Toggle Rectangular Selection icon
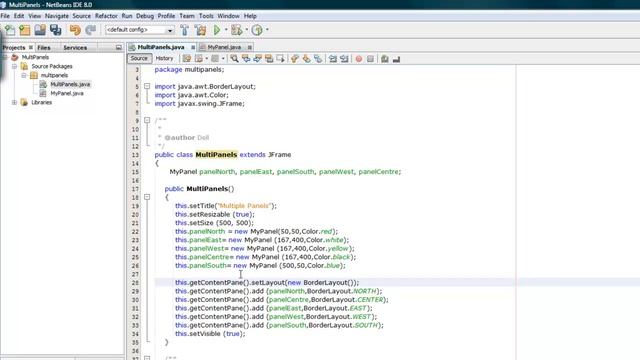This screenshot has width=640, height=360. tap(280, 59)
